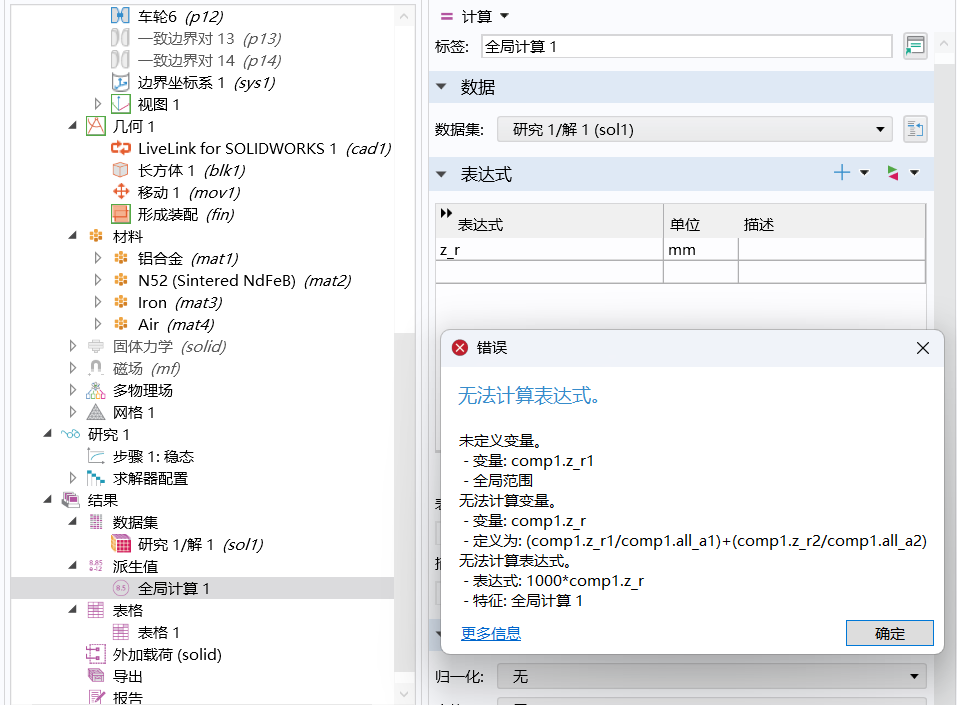The height and width of the screenshot is (705, 957).
Task: Click the 几何 1 geometry icon
Action: [96, 126]
